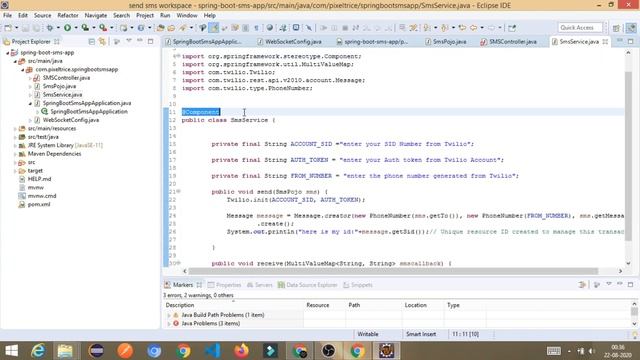Image resolution: width=640 pixels, height=360 pixels.
Task: Open the Back history dropdown arrow
Action: [482, 28]
